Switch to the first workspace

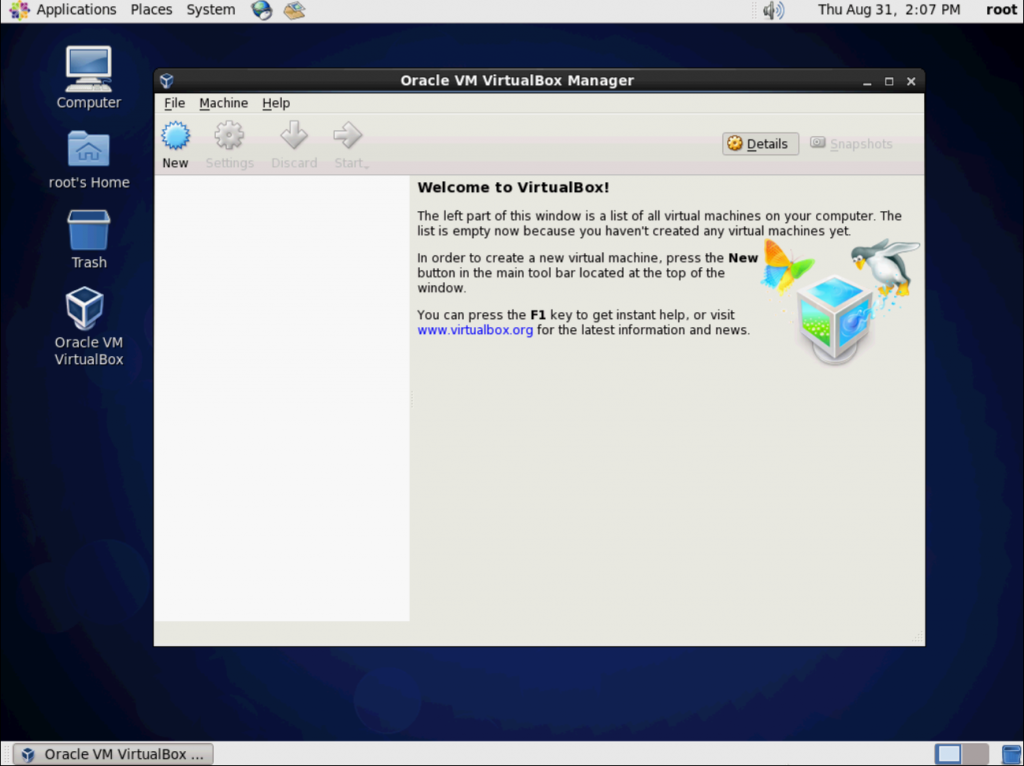coord(948,754)
